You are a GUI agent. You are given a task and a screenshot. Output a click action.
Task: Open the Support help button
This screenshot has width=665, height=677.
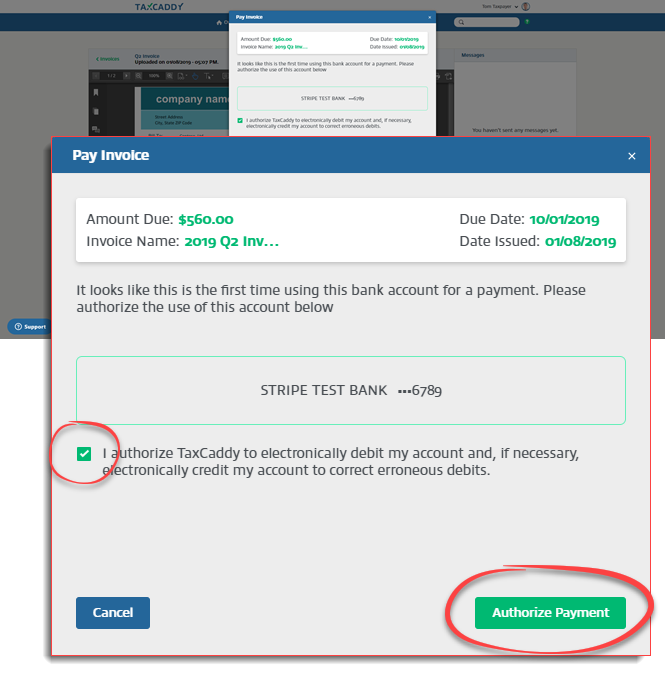tap(28, 327)
